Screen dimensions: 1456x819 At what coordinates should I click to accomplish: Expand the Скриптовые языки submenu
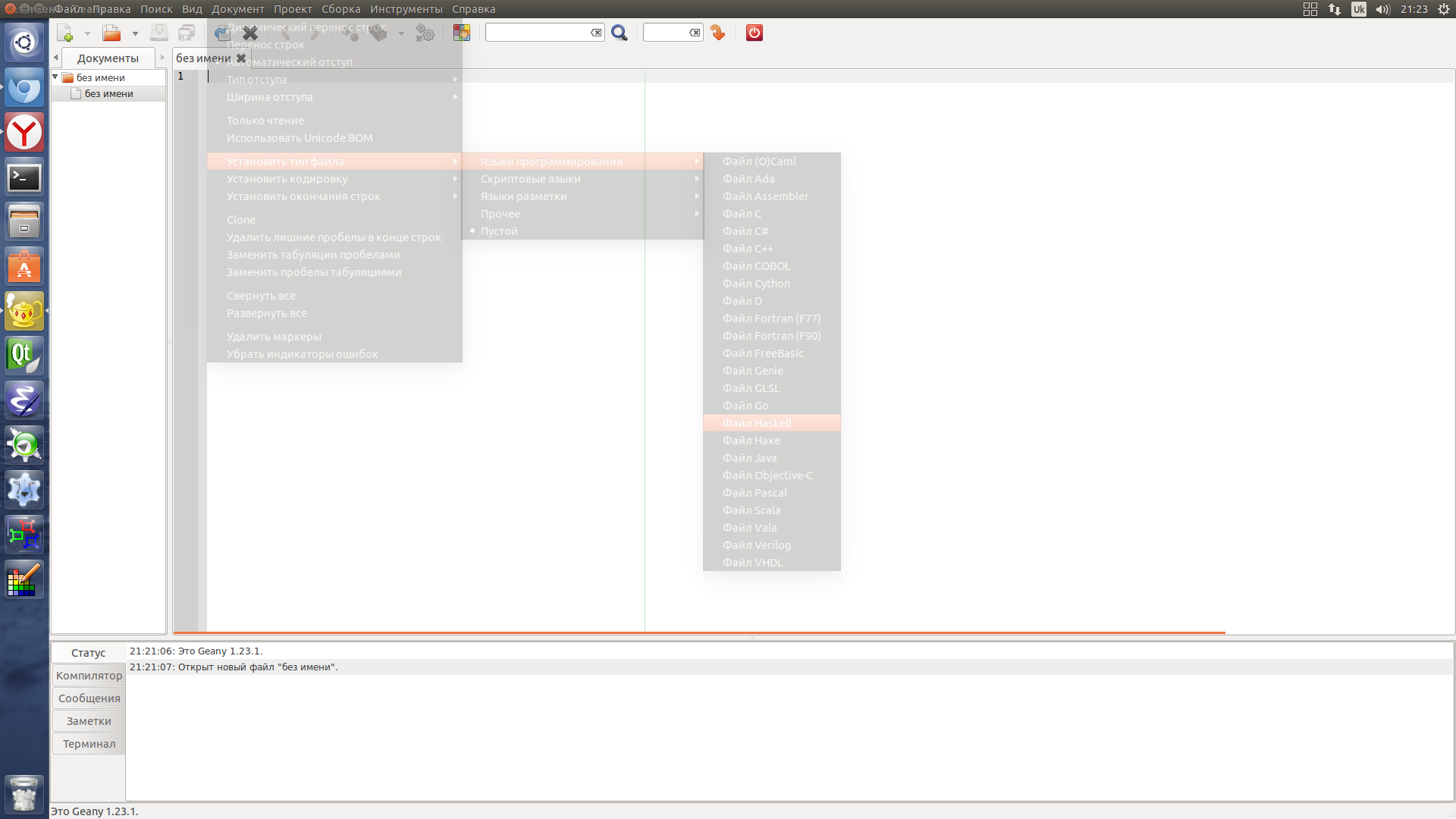click(x=531, y=179)
